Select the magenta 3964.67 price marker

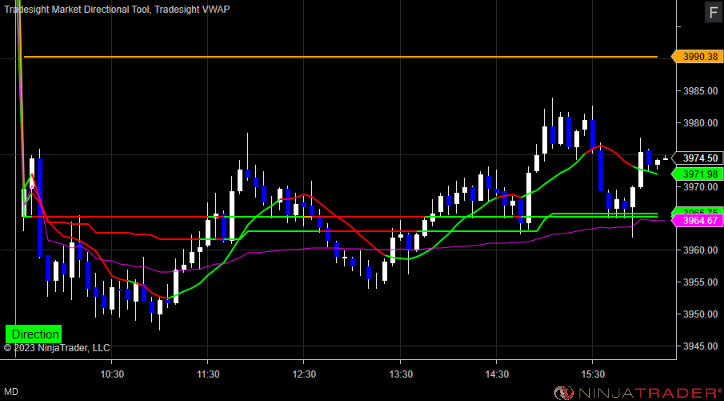coord(697,220)
